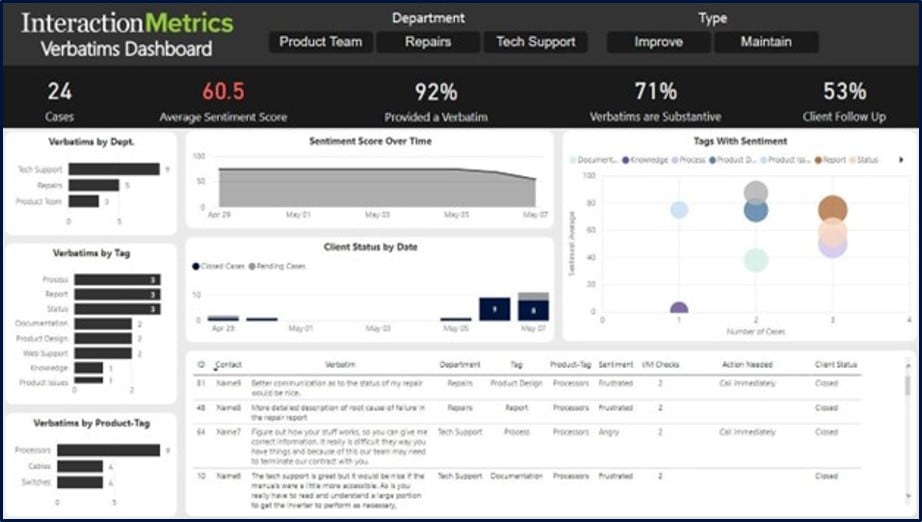This screenshot has width=922, height=522.
Task: Select the Status bar in Verbatims by Tag
Action: pyautogui.click(x=117, y=309)
